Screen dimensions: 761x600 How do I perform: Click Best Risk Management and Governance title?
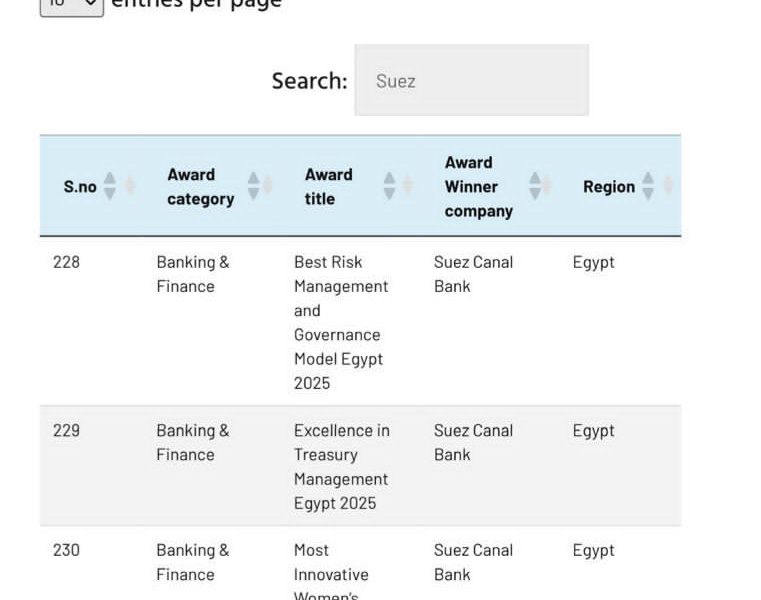tap(340, 322)
